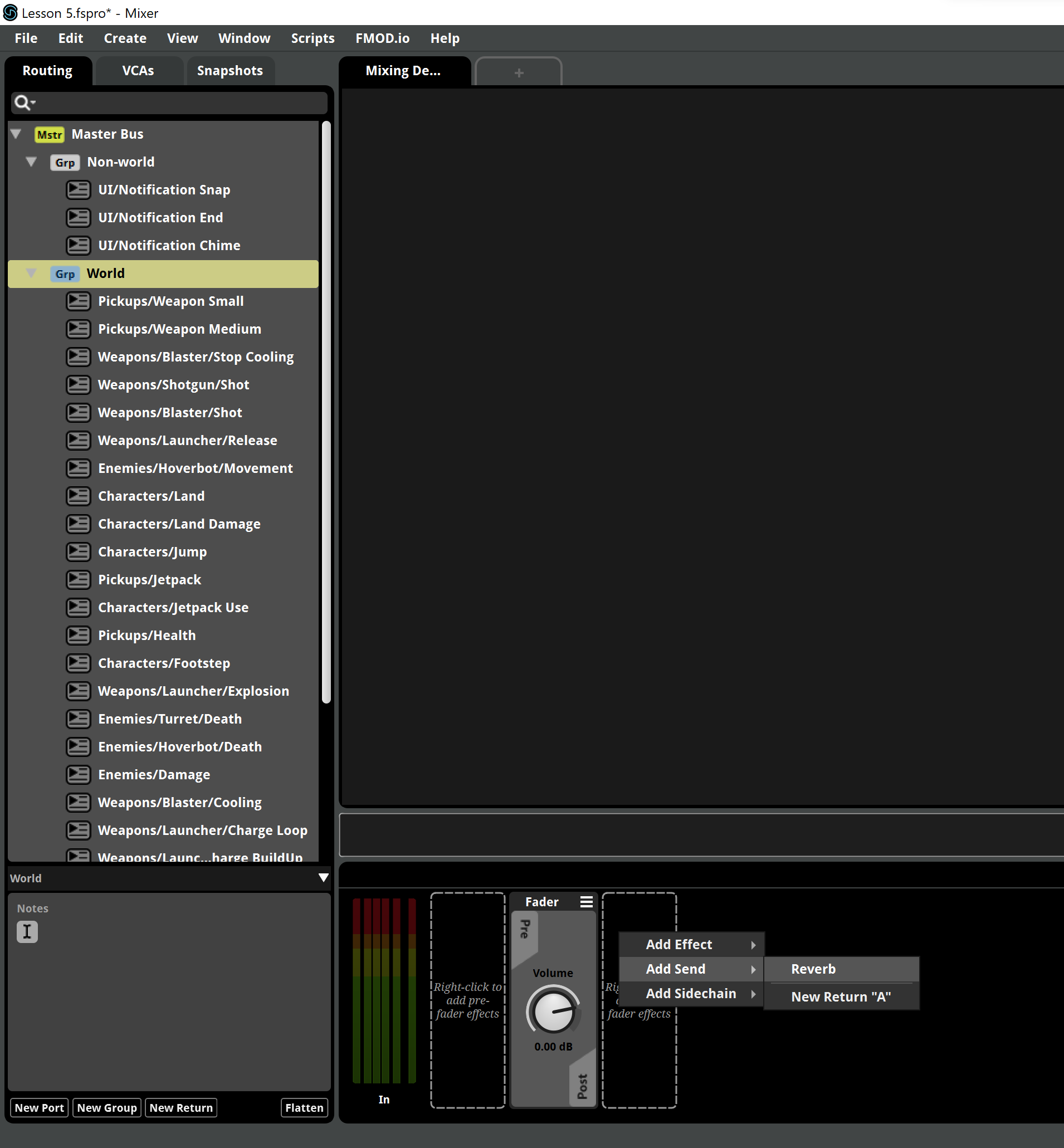Switch to the VCAs tab
1064x1148 pixels.
tap(138, 71)
